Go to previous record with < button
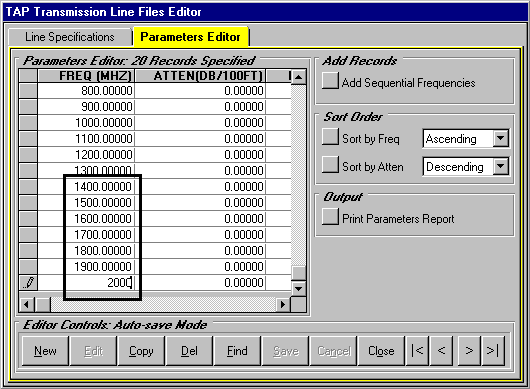Image resolution: width=530 pixels, height=389 pixels. pyautogui.click(x=441, y=351)
